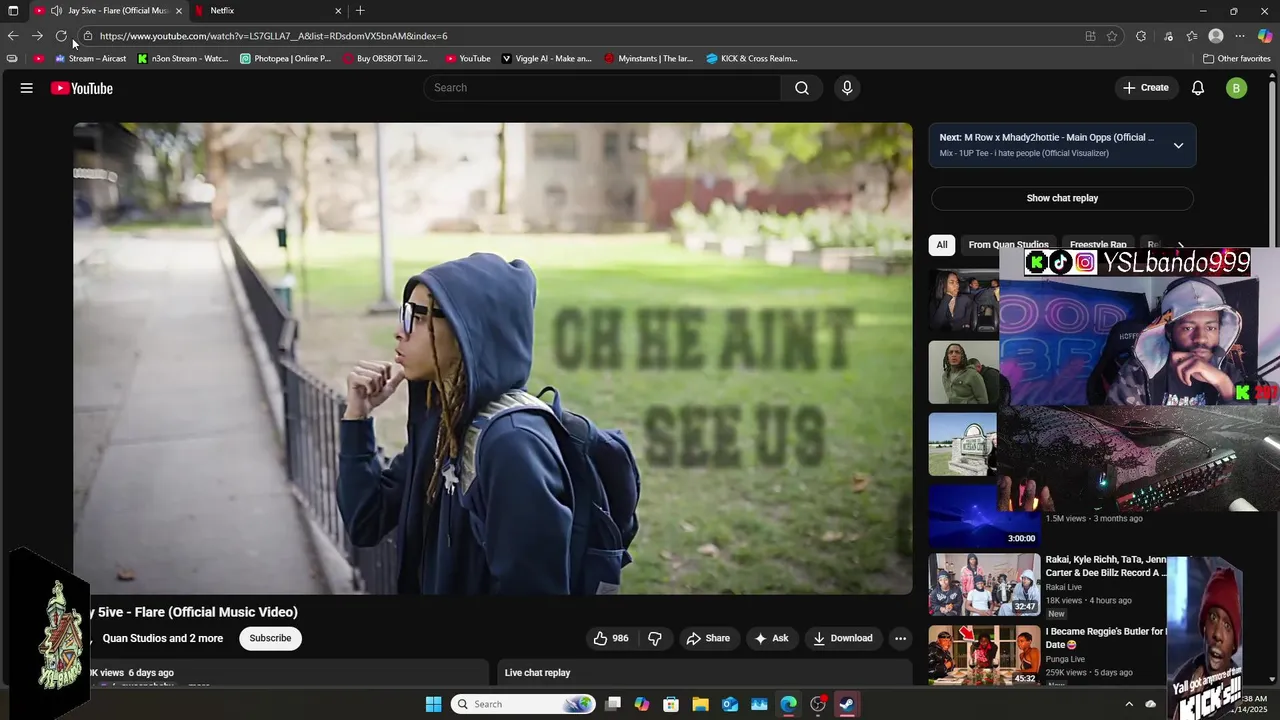Viewport: 1280px width, 720px height.
Task: Open I Became Reggie's Butler thumbnail
Action: click(984, 656)
